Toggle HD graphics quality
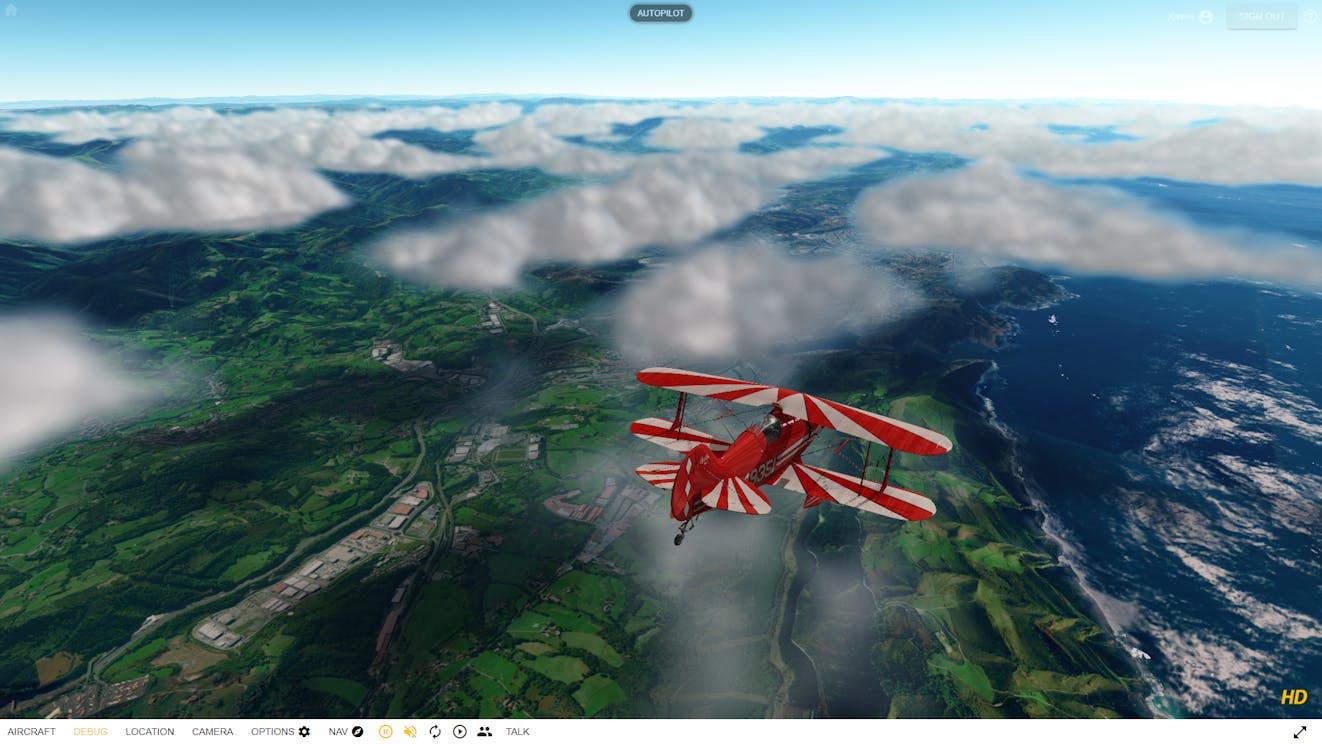The image size is (1322, 744). 1293,696
